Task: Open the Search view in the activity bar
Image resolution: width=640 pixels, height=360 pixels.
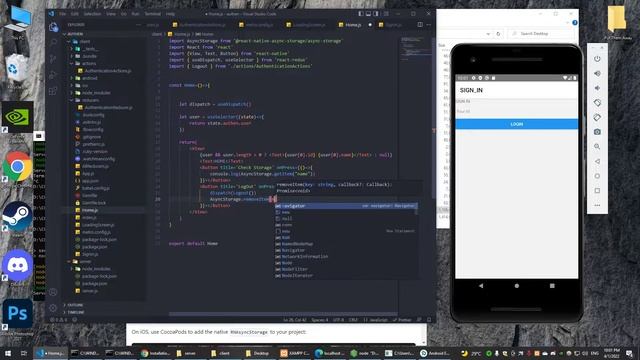Action: pyautogui.click(x=53, y=42)
